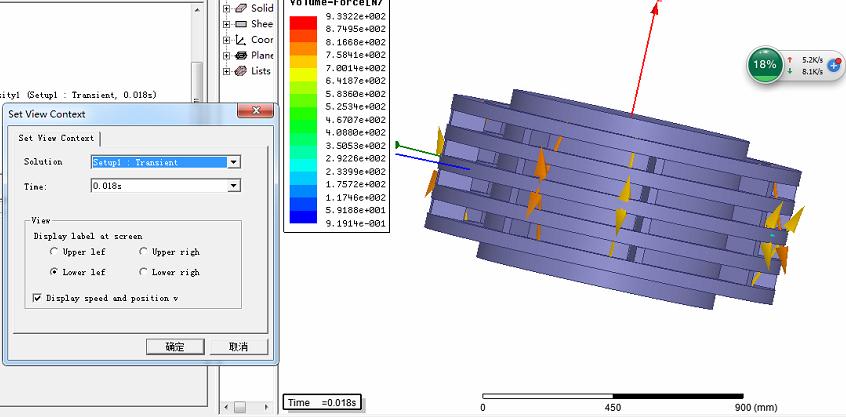The height and width of the screenshot is (417, 846).
Task: Open the Time dropdown arrow
Action: (233, 186)
